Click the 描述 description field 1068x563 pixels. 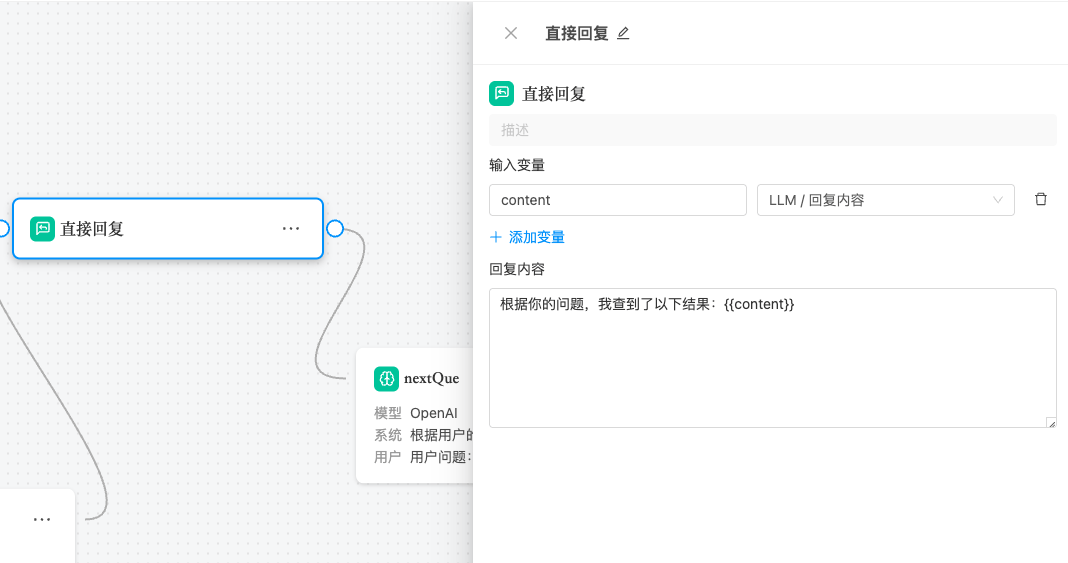[x=772, y=130]
